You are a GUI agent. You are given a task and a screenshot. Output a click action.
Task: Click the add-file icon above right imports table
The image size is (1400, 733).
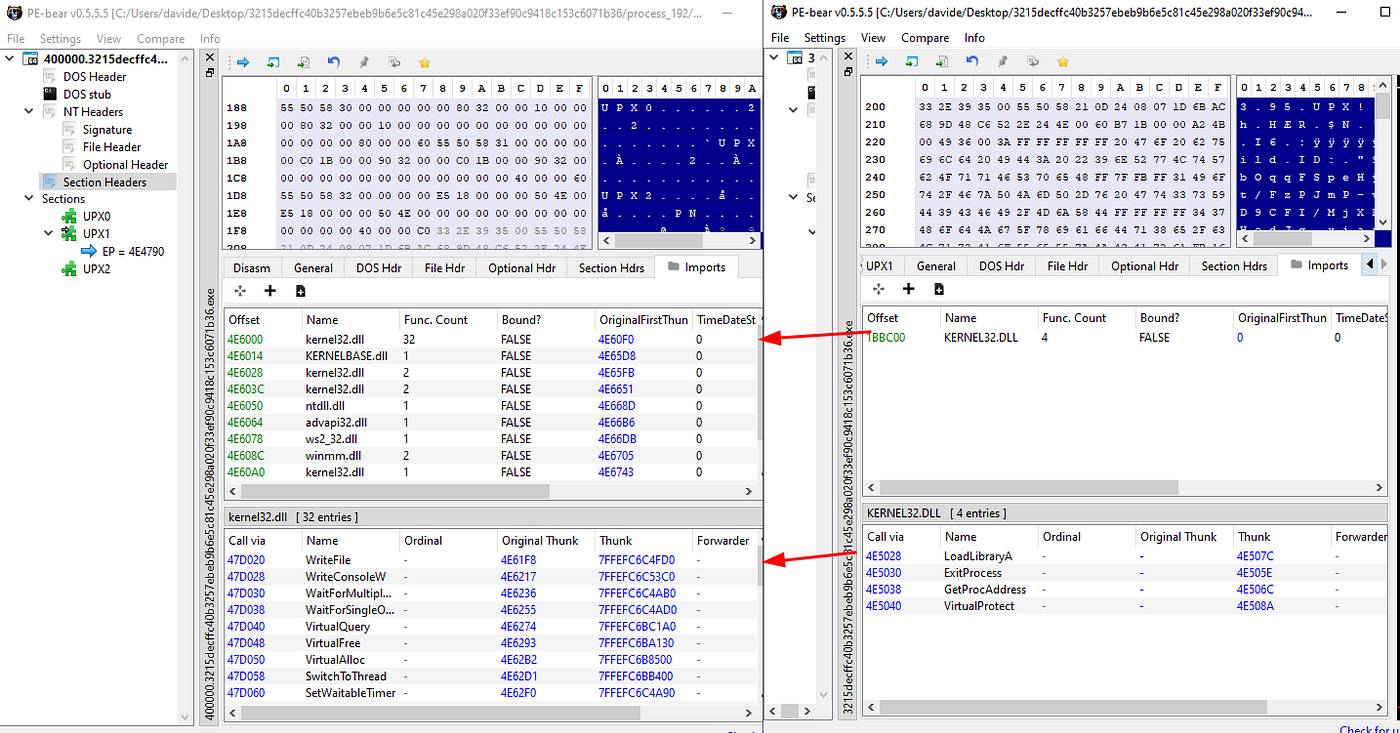(939, 289)
